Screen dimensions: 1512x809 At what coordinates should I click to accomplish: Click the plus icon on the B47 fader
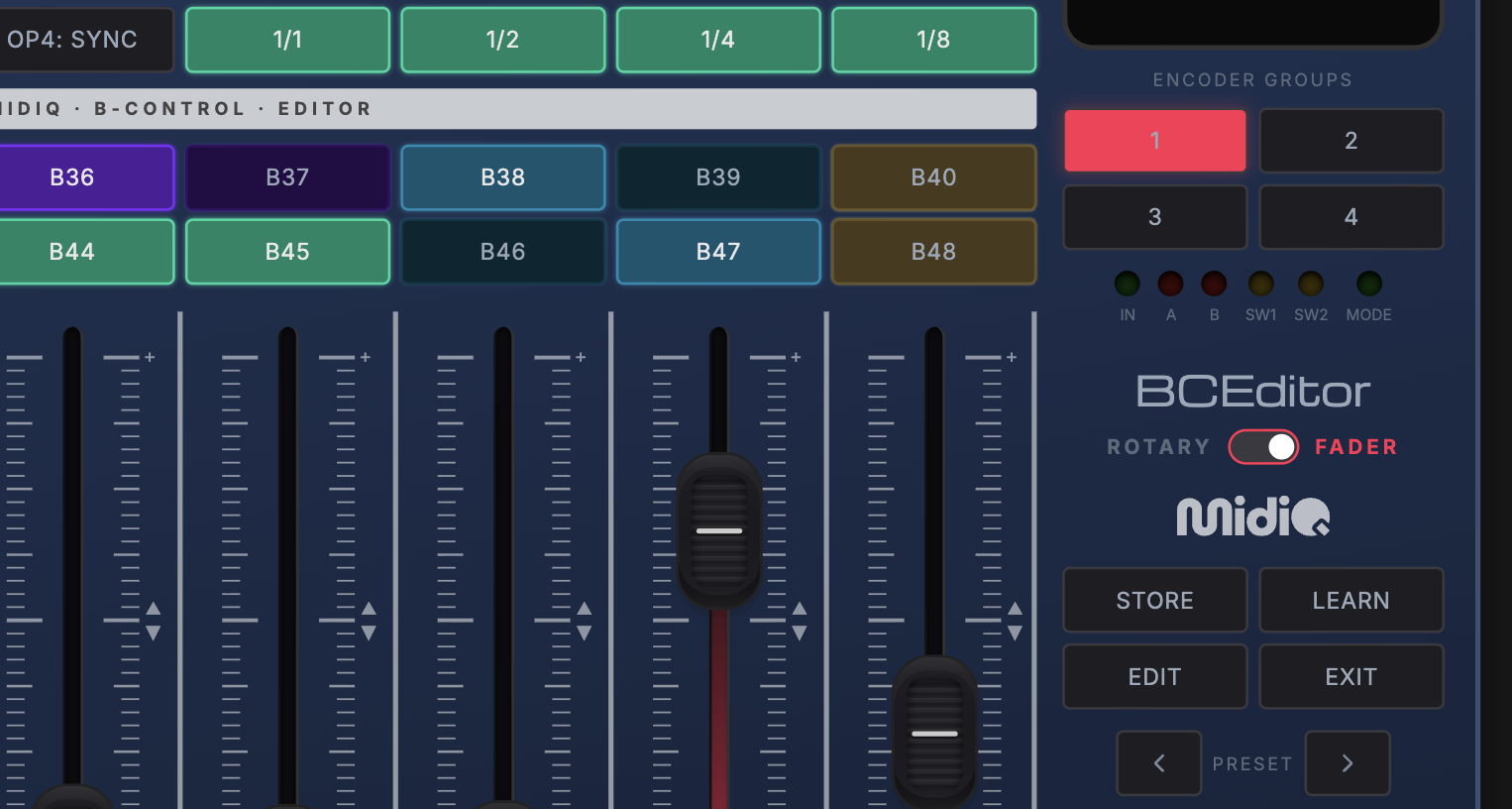pos(796,357)
